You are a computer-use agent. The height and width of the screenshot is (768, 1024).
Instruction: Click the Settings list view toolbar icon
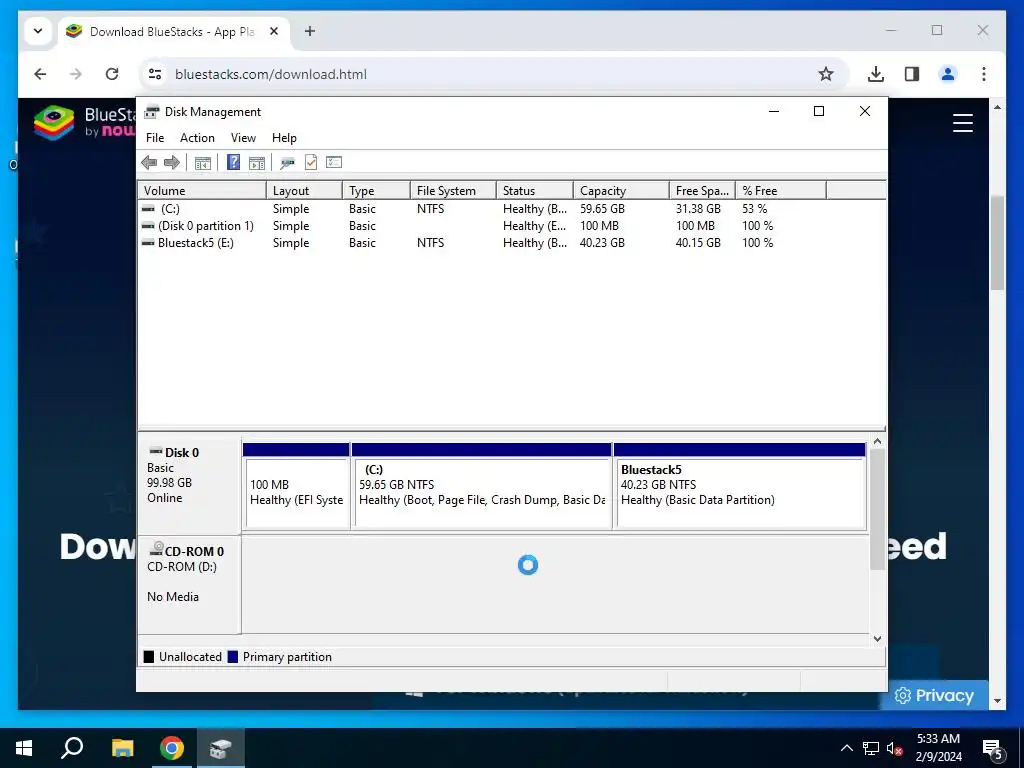(x=334, y=162)
